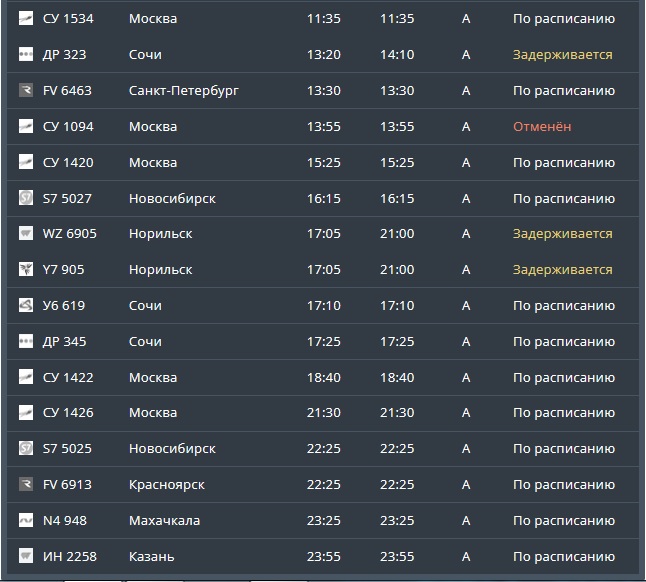Click the airline logo icon for flight FV 6463
The image size is (646, 582).
(27, 91)
